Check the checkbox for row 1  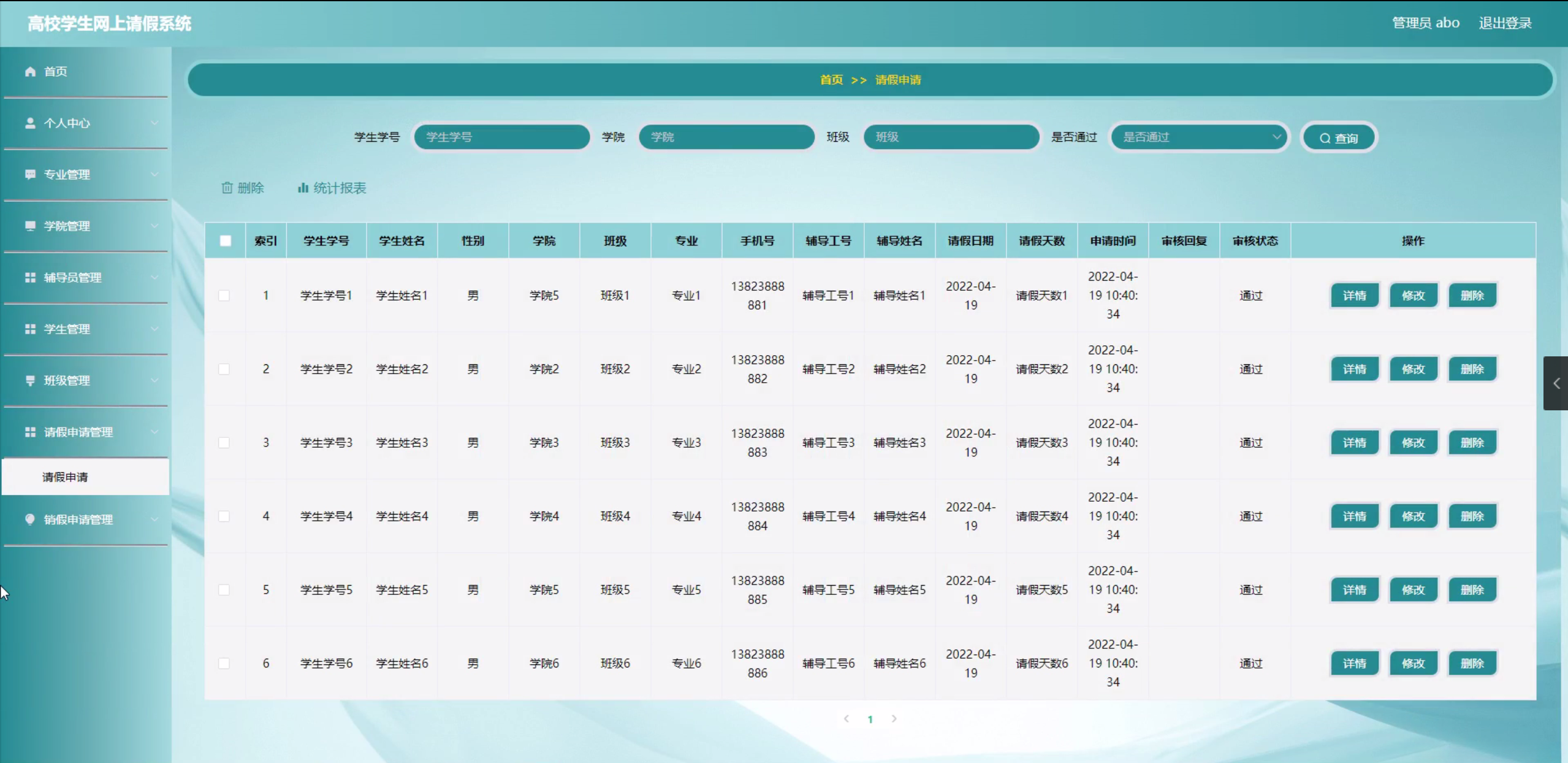coord(224,296)
